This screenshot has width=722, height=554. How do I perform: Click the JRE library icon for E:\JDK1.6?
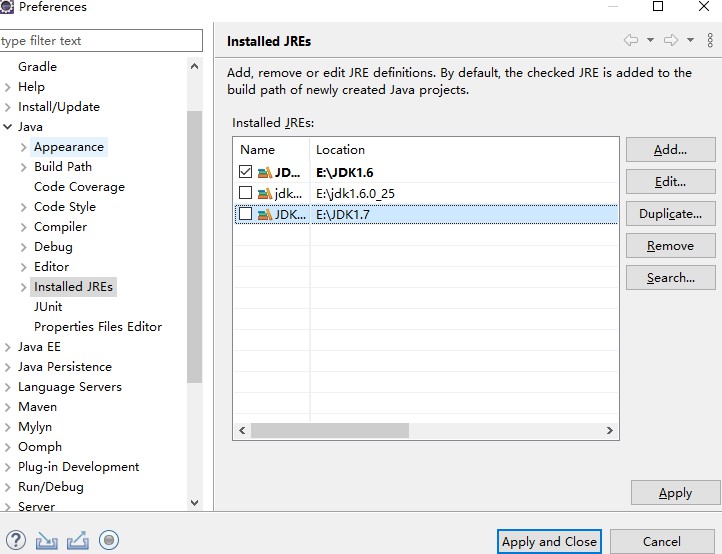pyautogui.click(x=264, y=173)
